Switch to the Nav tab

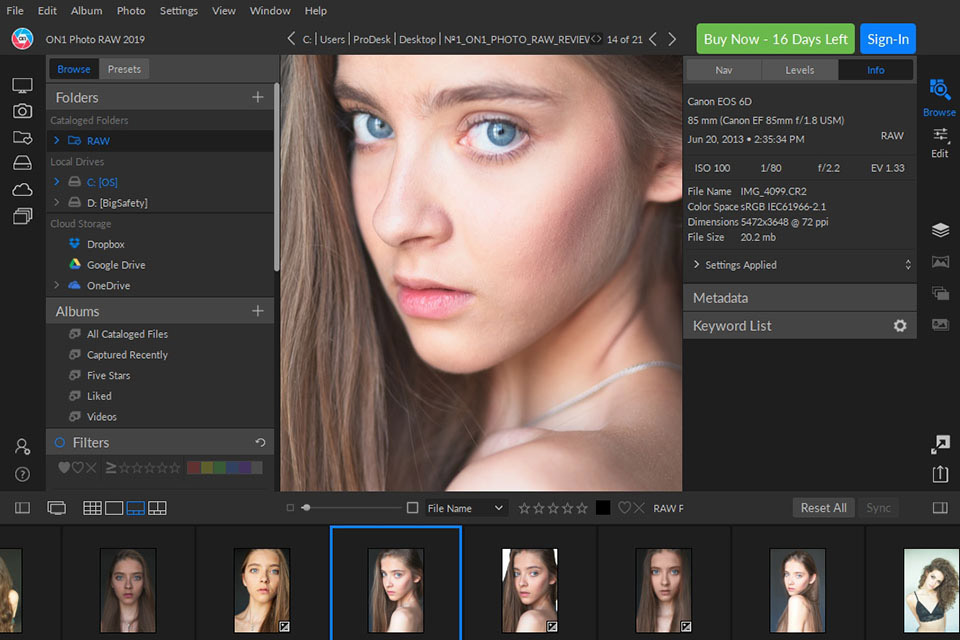724,70
